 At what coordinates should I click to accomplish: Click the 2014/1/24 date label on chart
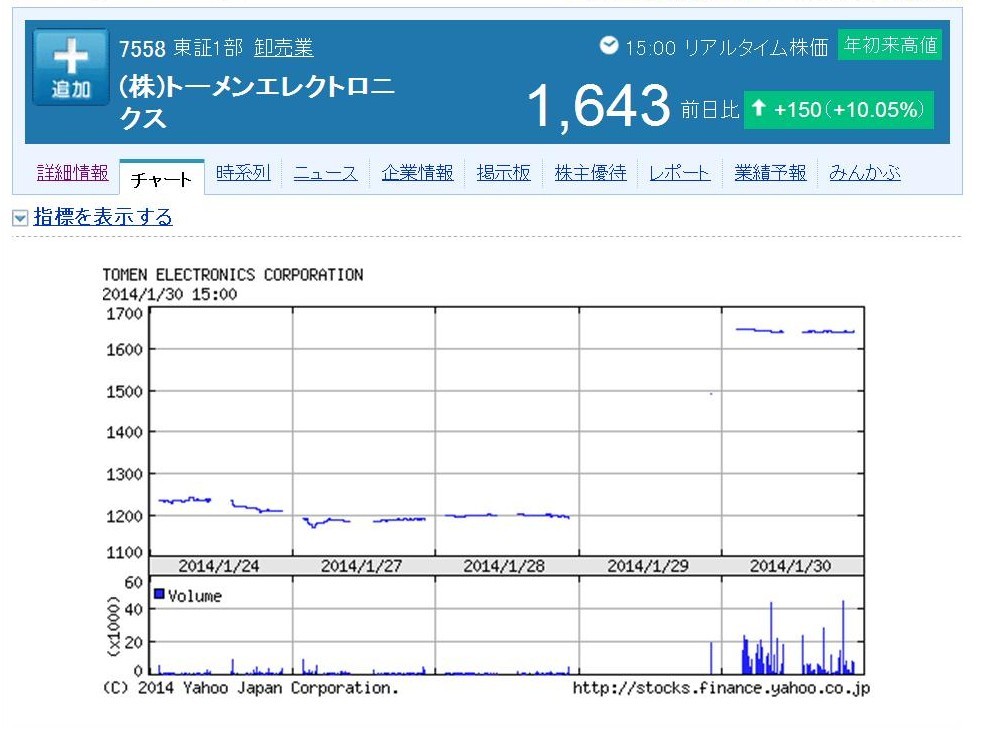219,566
